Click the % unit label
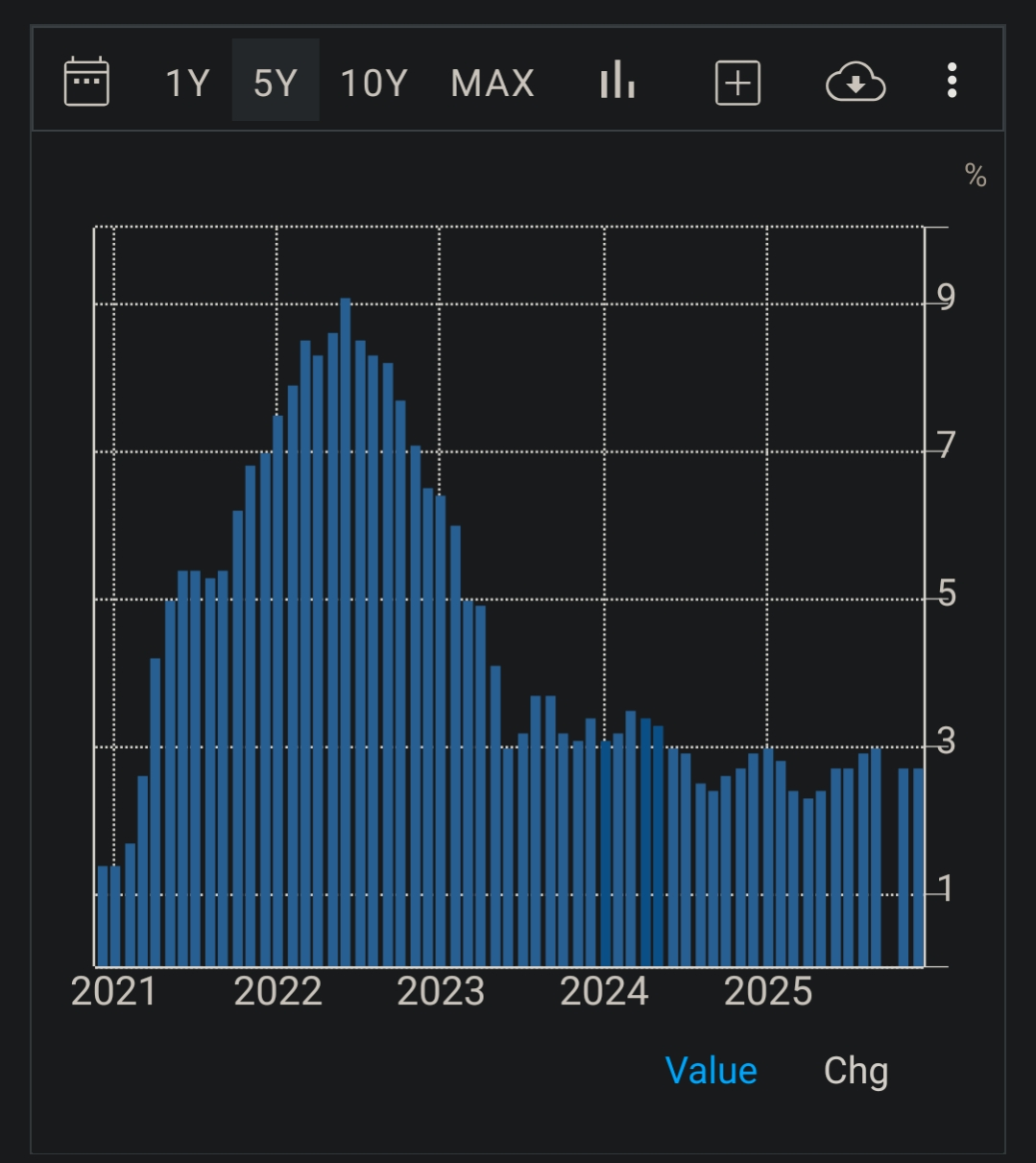The image size is (1036, 1163). (976, 176)
